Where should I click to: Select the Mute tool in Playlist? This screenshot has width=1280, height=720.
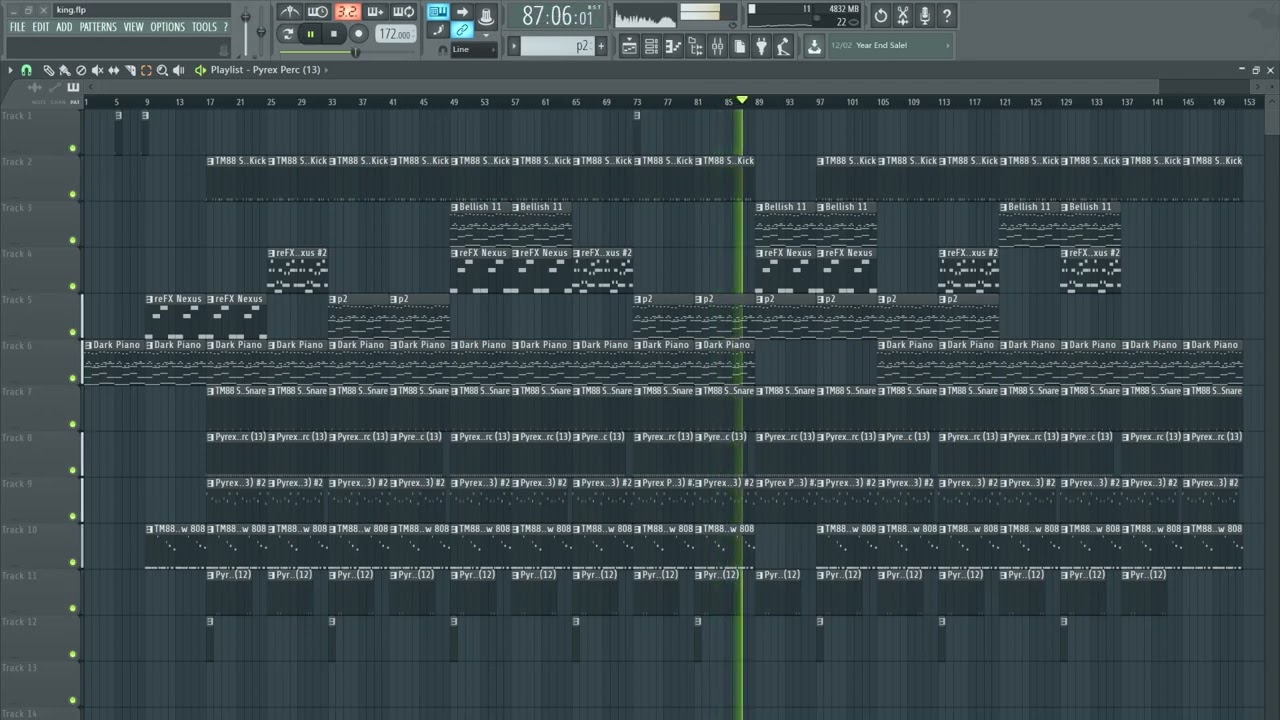pos(97,70)
